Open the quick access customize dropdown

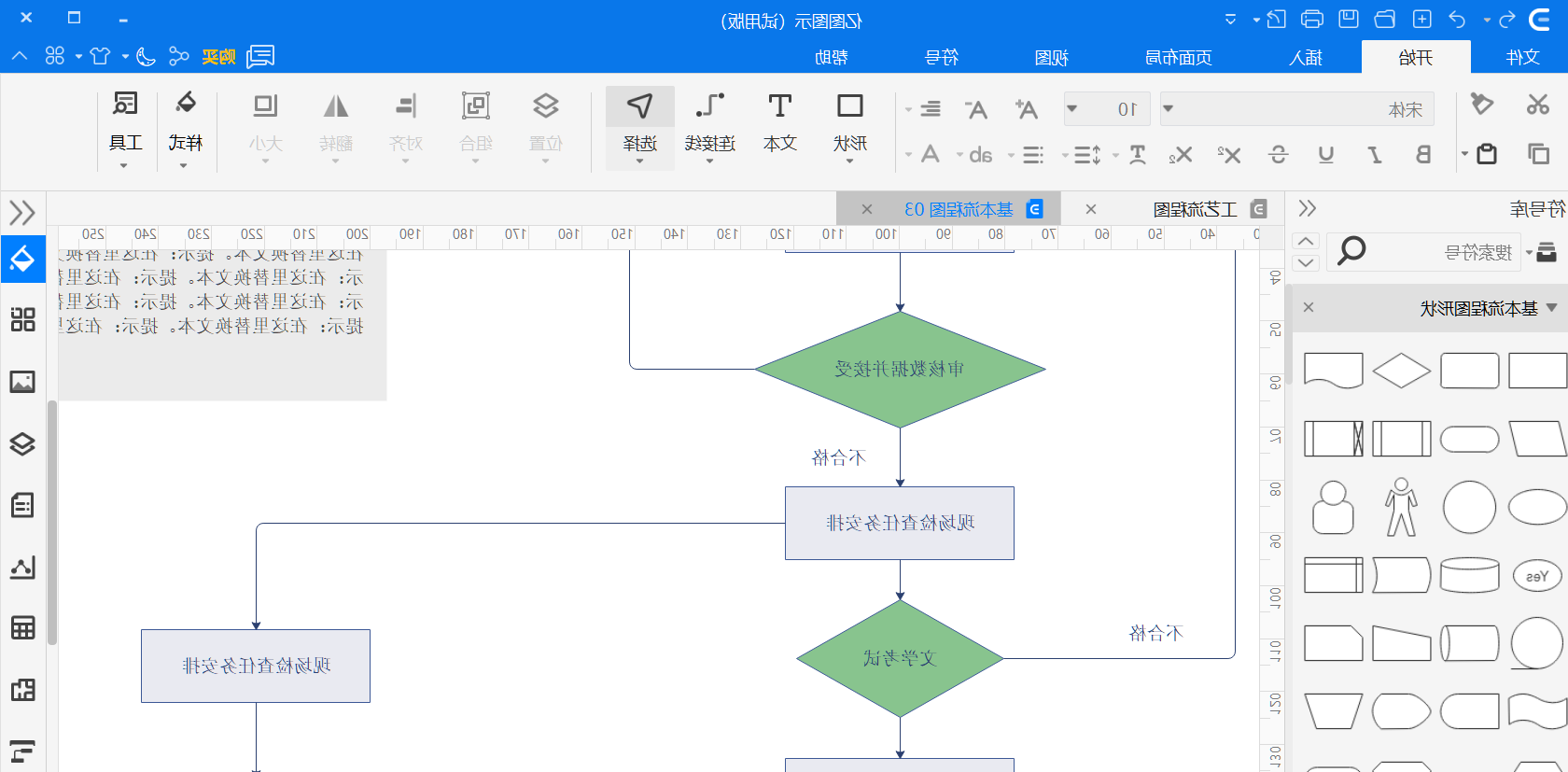point(1230,19)
